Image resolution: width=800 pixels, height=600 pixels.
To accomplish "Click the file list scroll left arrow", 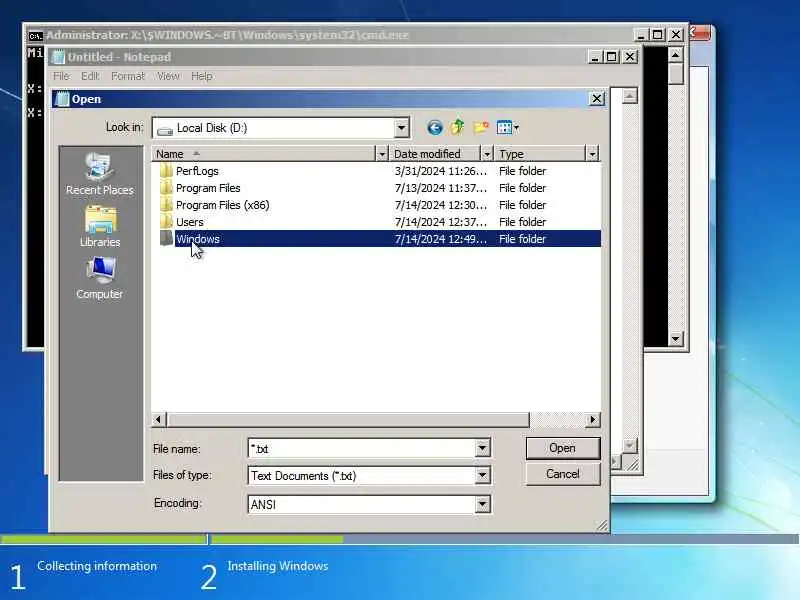I will (159, 419).
